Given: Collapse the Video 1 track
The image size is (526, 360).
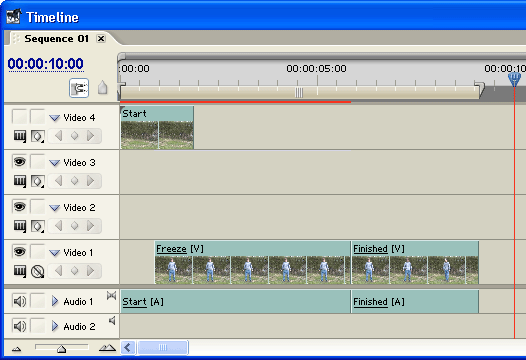Looking at the screenshot, I should (54, 253).
